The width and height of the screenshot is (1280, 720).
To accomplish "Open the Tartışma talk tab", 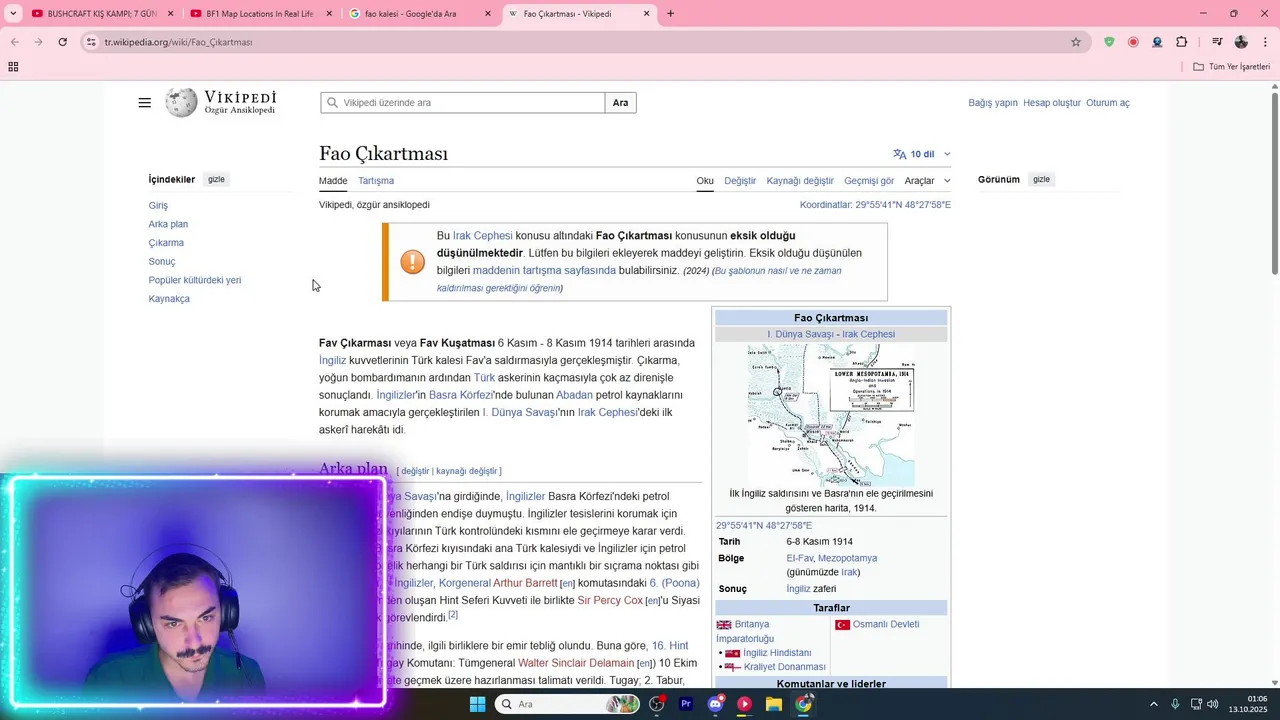I will [x=376, y=181].
